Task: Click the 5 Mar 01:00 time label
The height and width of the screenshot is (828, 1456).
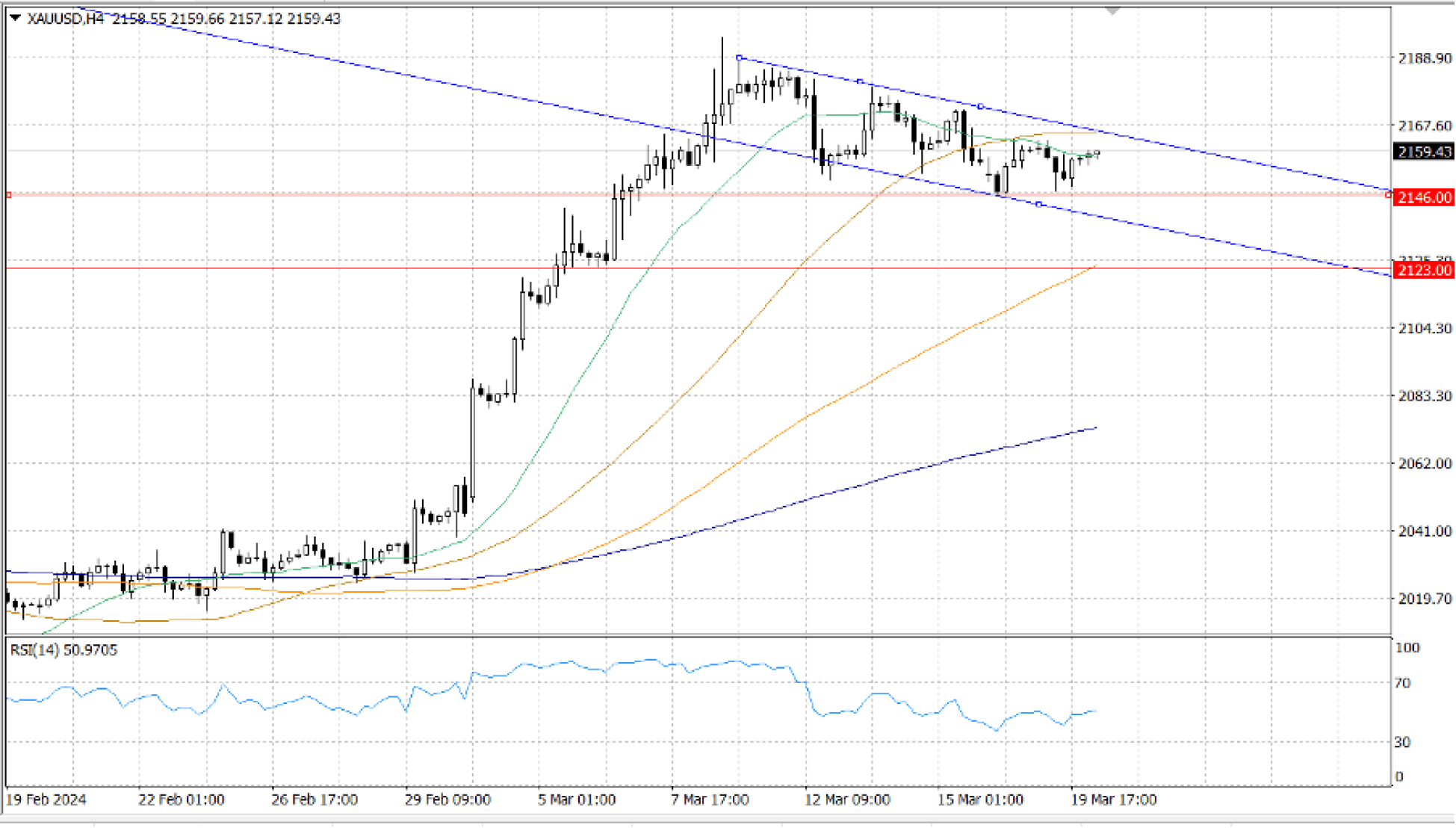Action: click(x=577, y=800)
